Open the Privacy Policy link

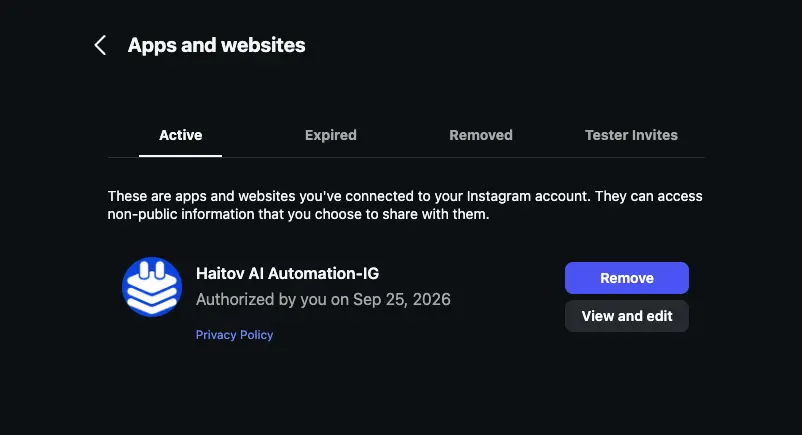[234, 335]
